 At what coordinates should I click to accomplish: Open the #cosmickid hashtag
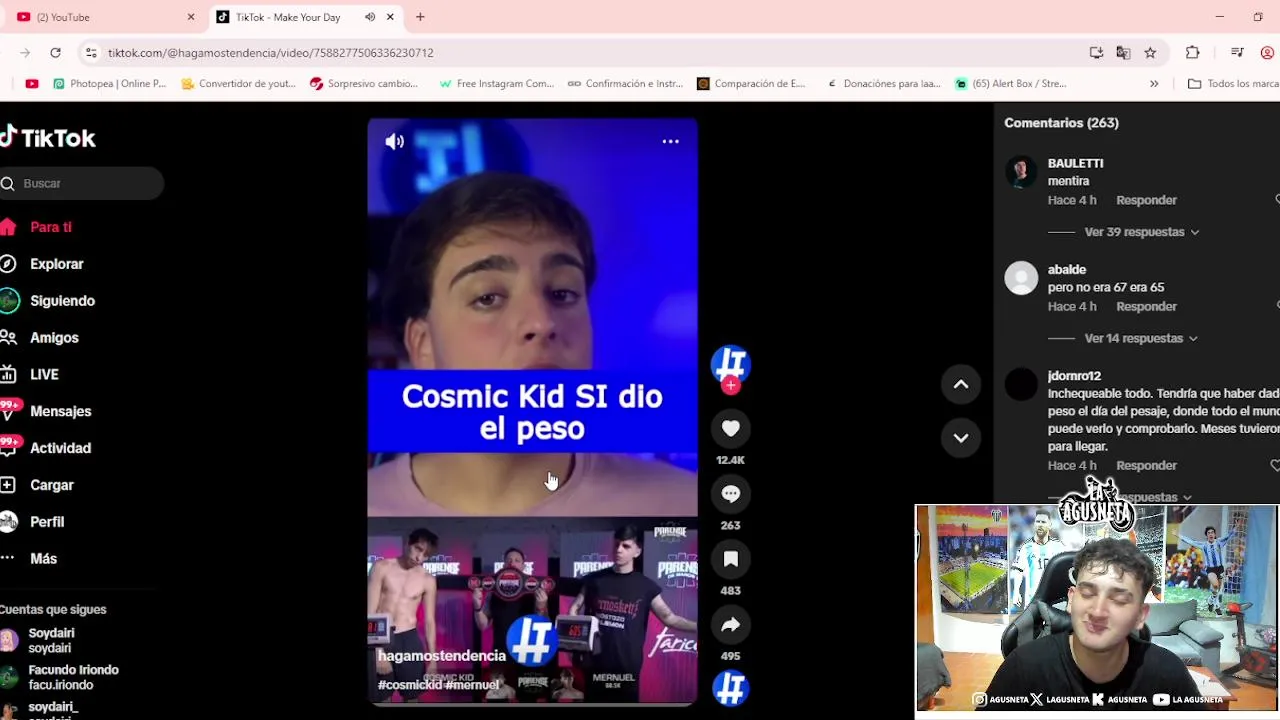409,685
